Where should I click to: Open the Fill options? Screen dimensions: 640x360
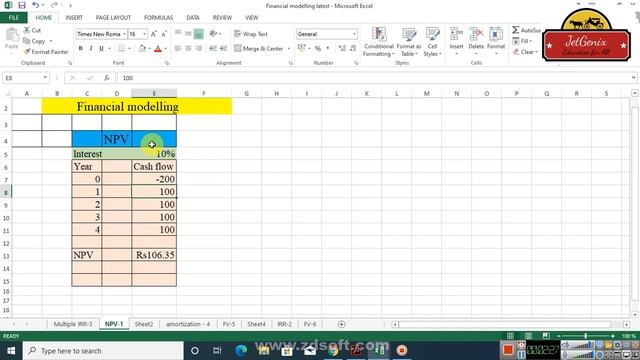522,41
